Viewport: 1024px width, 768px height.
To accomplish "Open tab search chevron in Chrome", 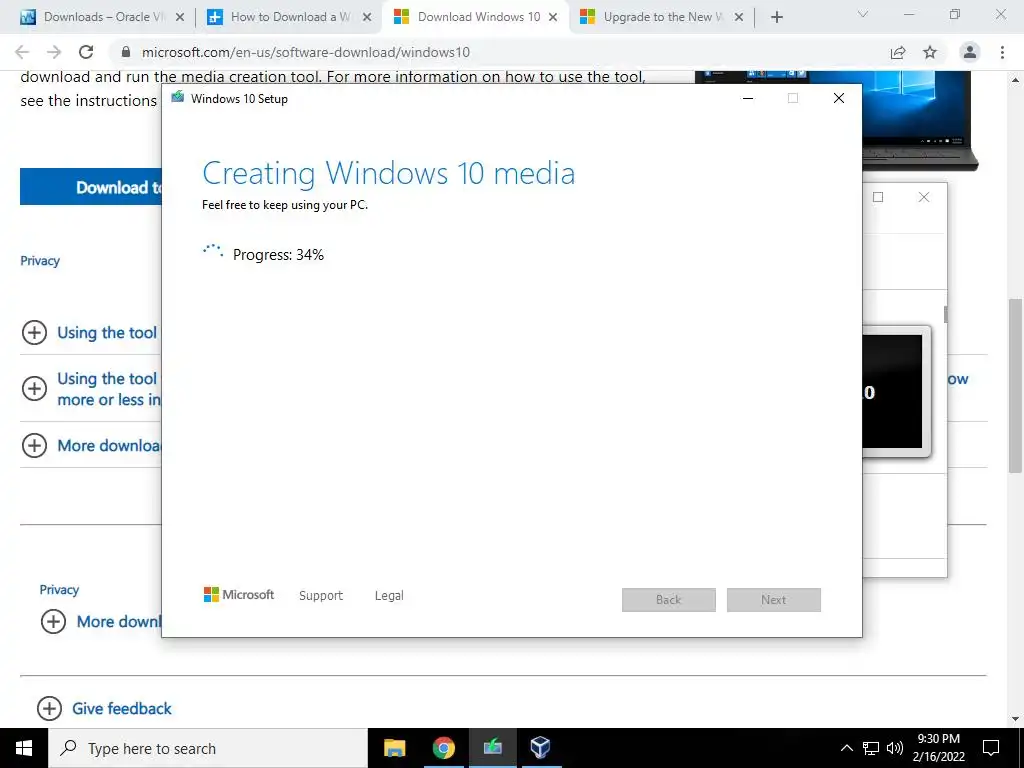I will pos(863,14).
